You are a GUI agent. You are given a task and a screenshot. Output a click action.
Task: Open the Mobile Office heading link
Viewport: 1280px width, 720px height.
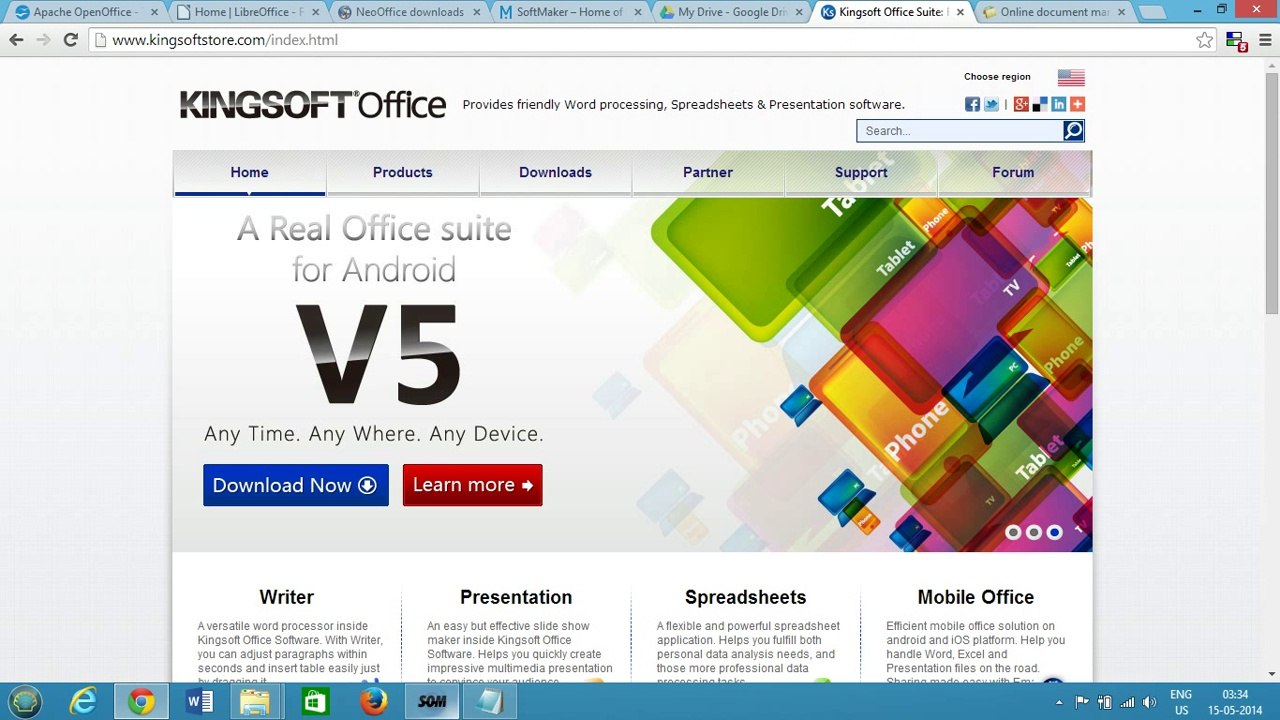coord(976,597)
